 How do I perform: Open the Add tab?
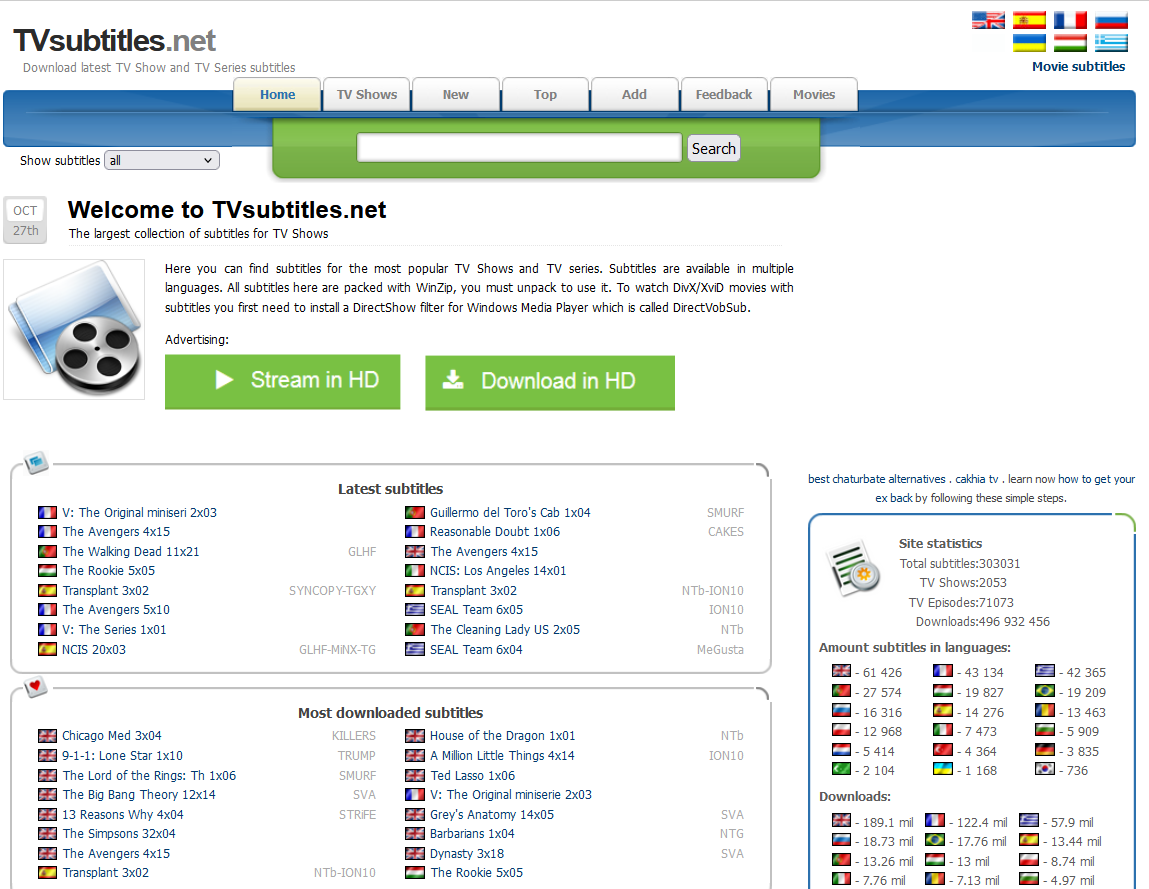tap(635, 95)
